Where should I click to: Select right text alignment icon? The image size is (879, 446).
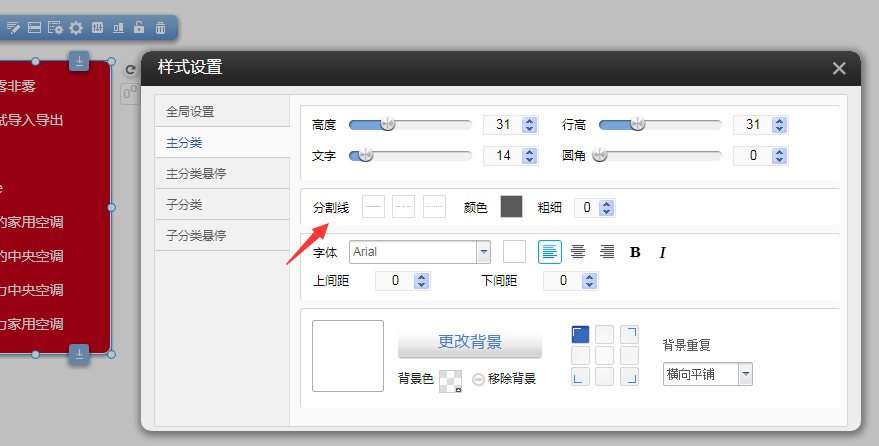(606, 252)
